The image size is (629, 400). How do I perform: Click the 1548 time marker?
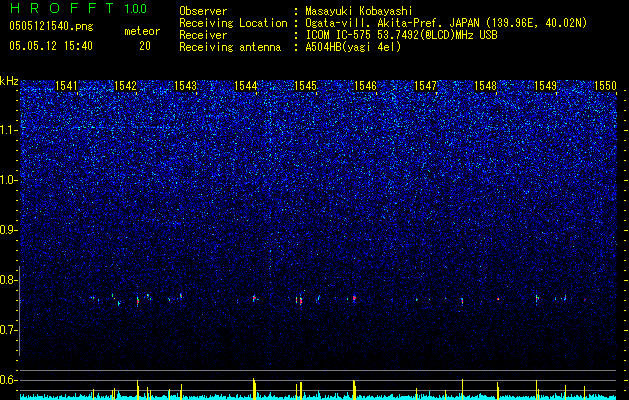click(x=485, y=86)
